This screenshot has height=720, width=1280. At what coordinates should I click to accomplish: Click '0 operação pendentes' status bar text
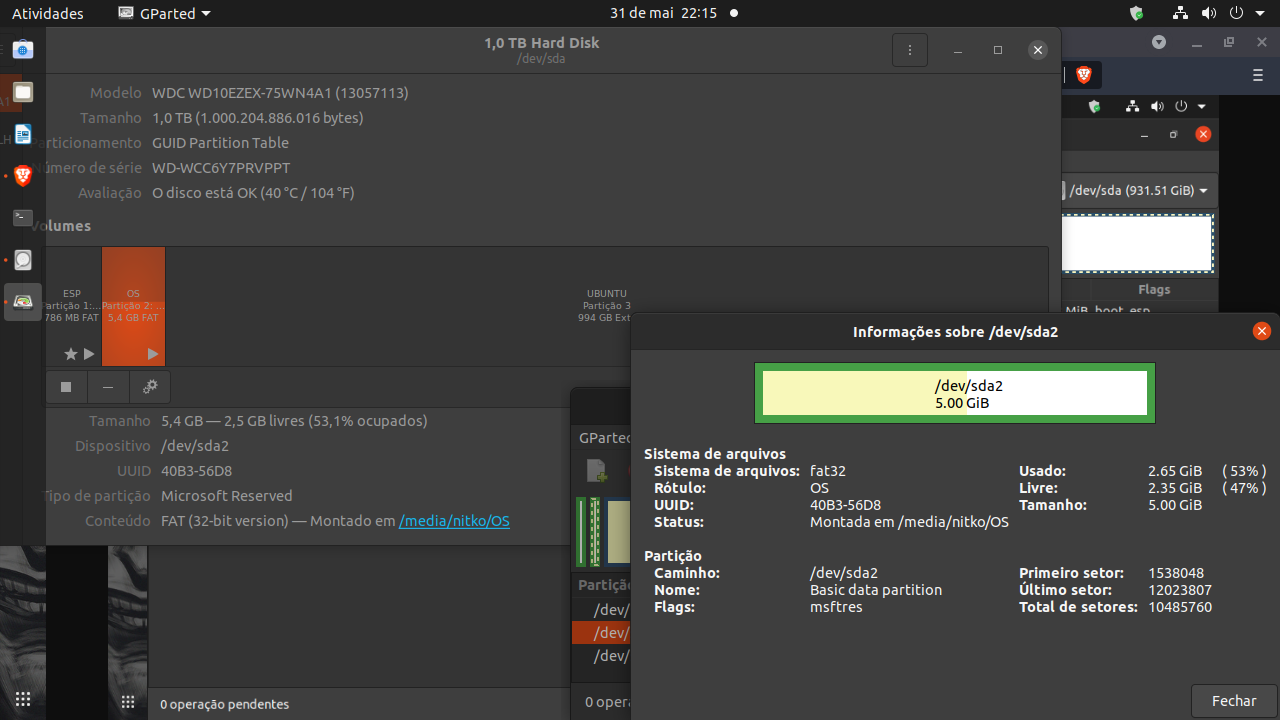pos(224,704)
